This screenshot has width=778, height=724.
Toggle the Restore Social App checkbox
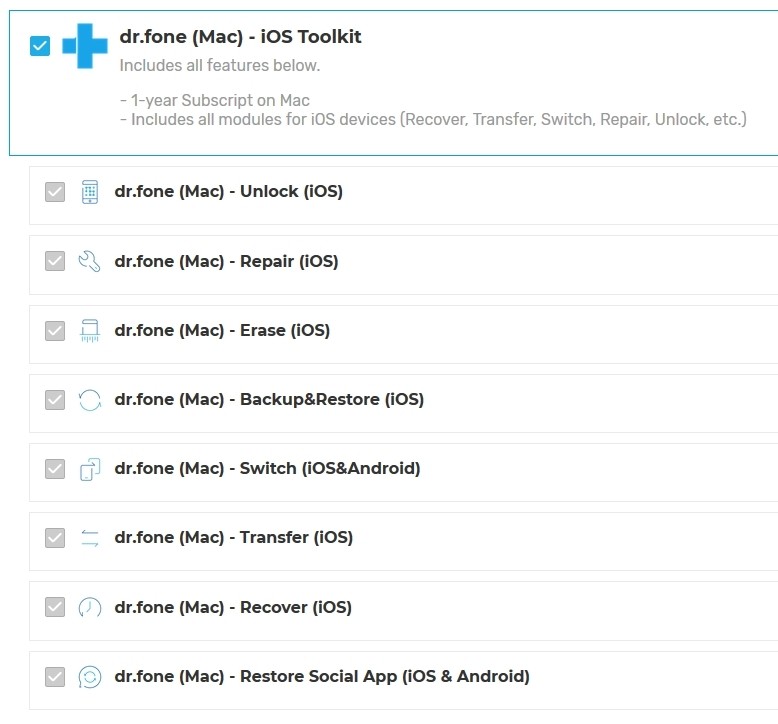click(55, 676)
